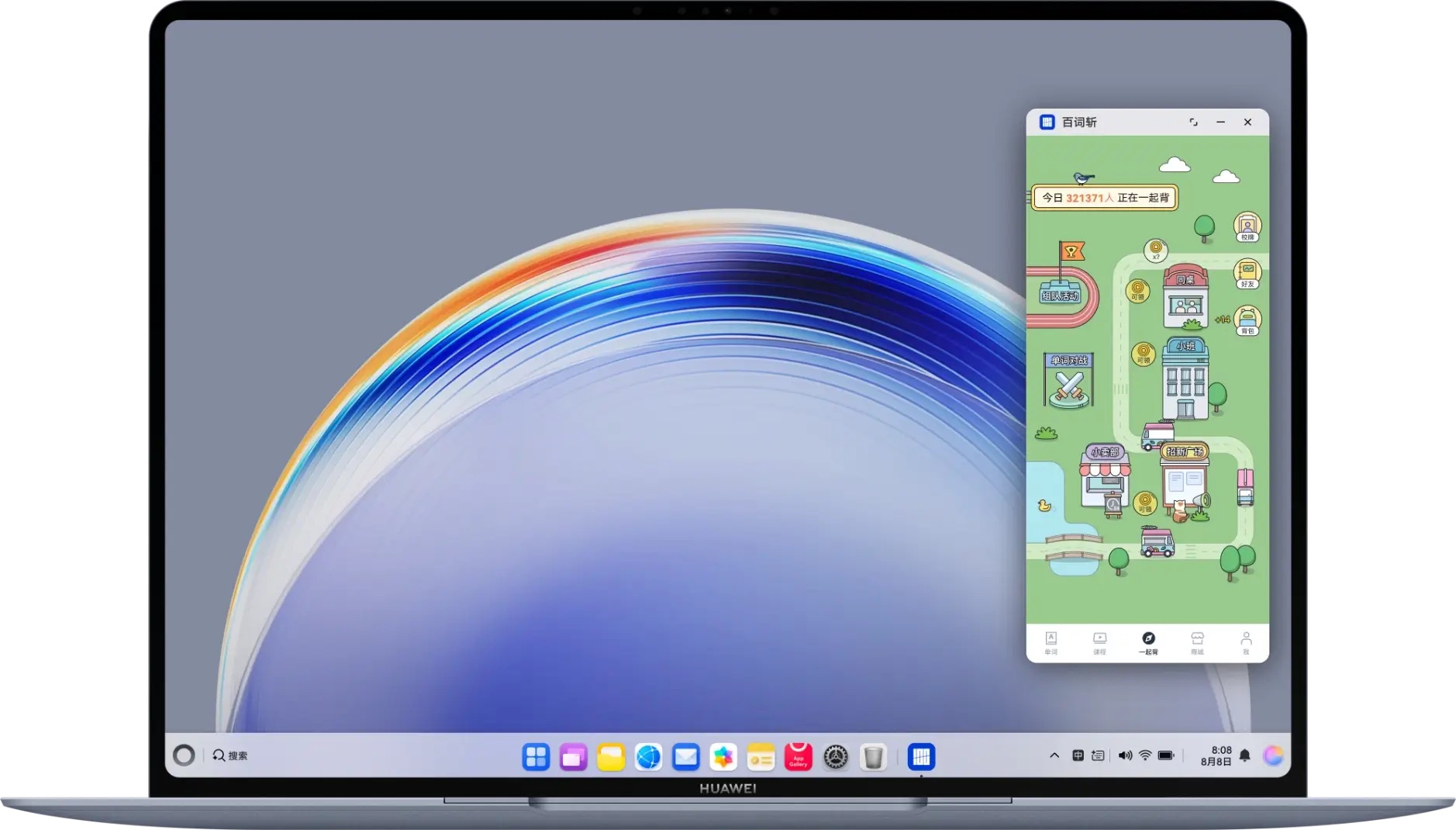The image size is (1456, 830).
Task: Enter the 小班 building
Action: tap(1185, 380)
